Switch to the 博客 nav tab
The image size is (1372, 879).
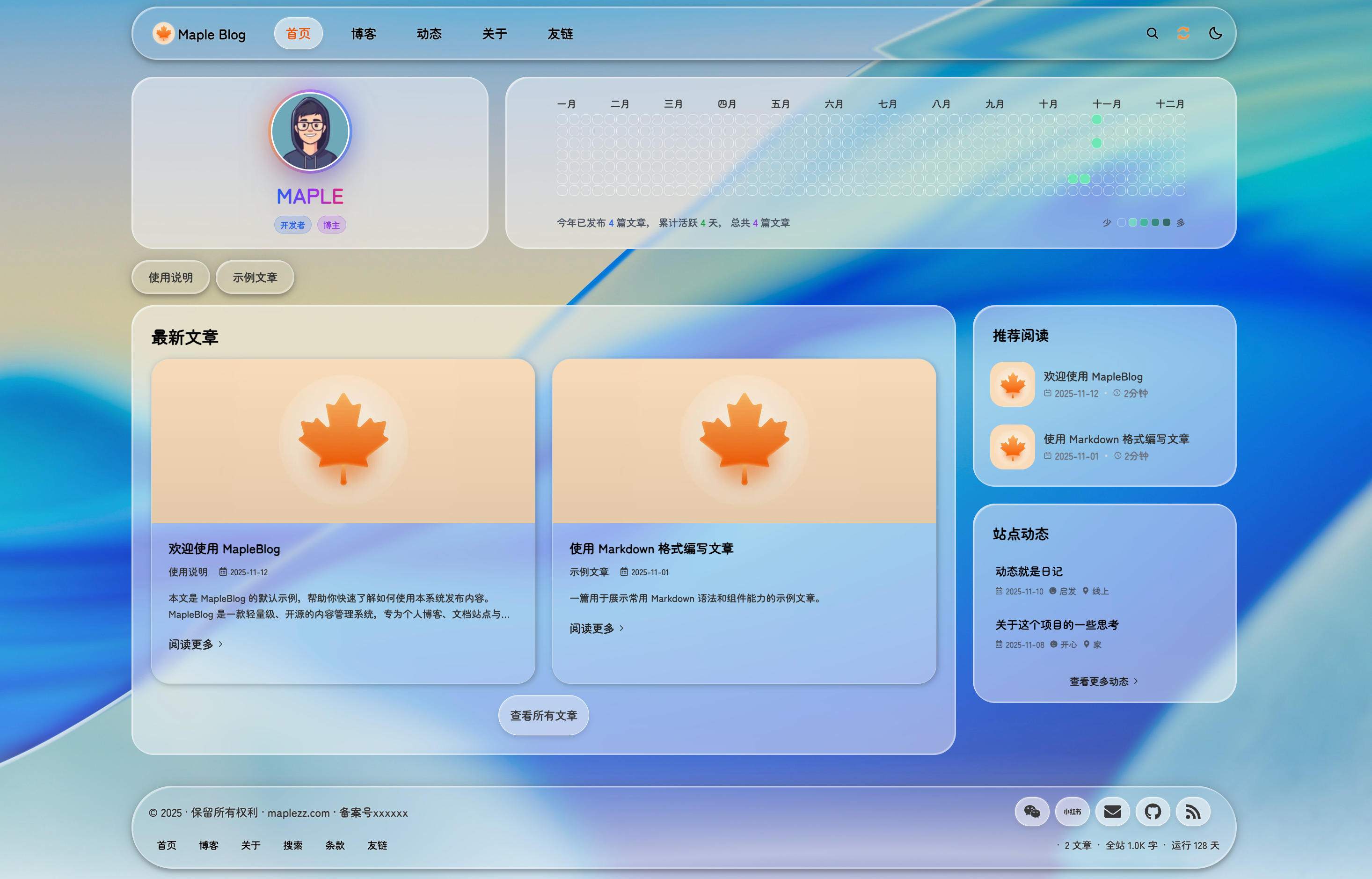click(364, 34)
